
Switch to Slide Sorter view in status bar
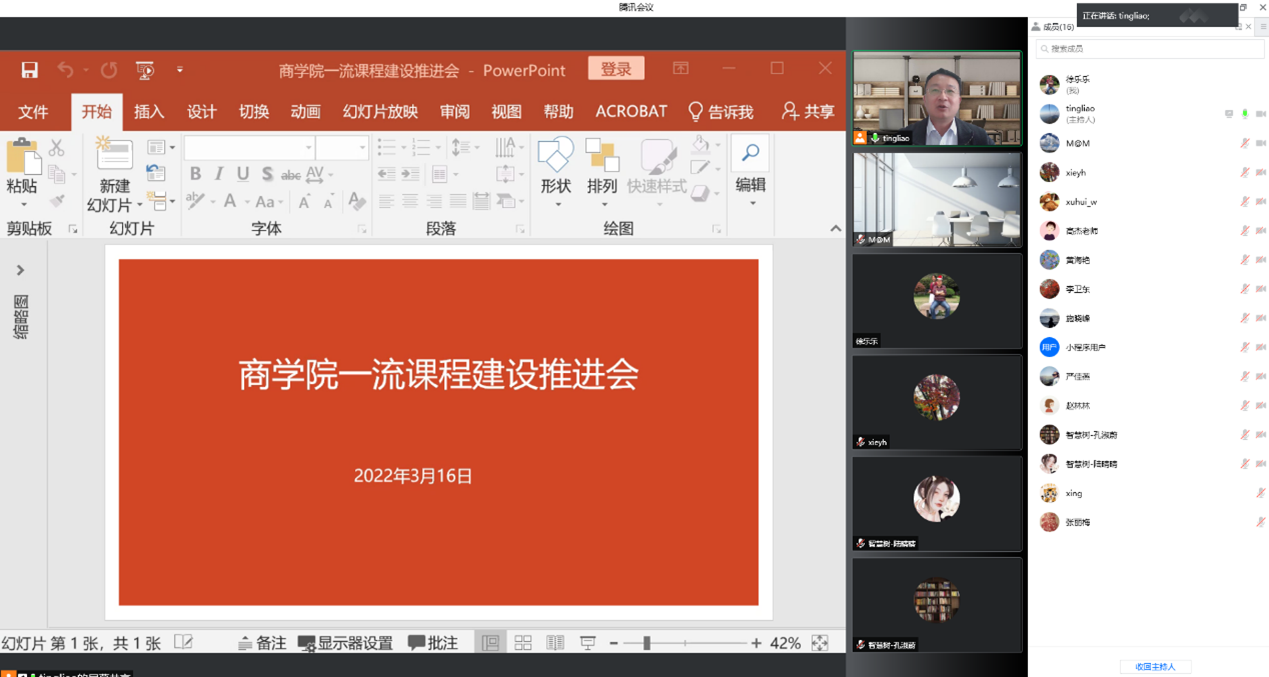[x=523, y=643]
